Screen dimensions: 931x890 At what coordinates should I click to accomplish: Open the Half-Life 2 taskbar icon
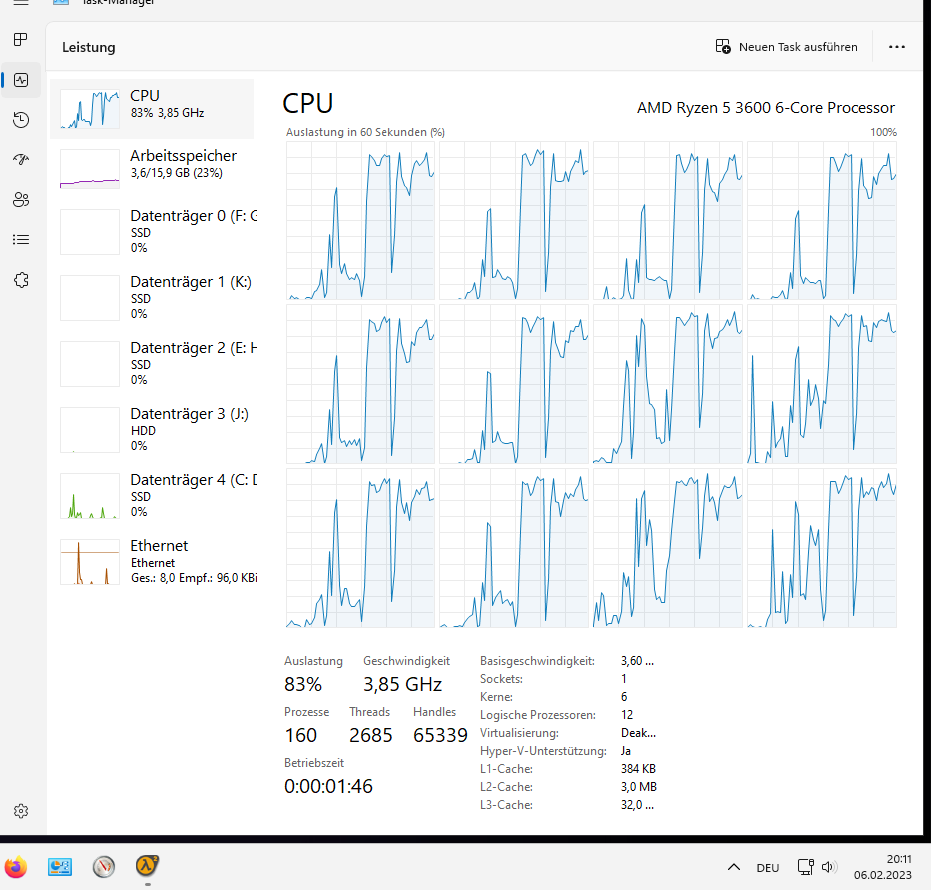[147, 866]
